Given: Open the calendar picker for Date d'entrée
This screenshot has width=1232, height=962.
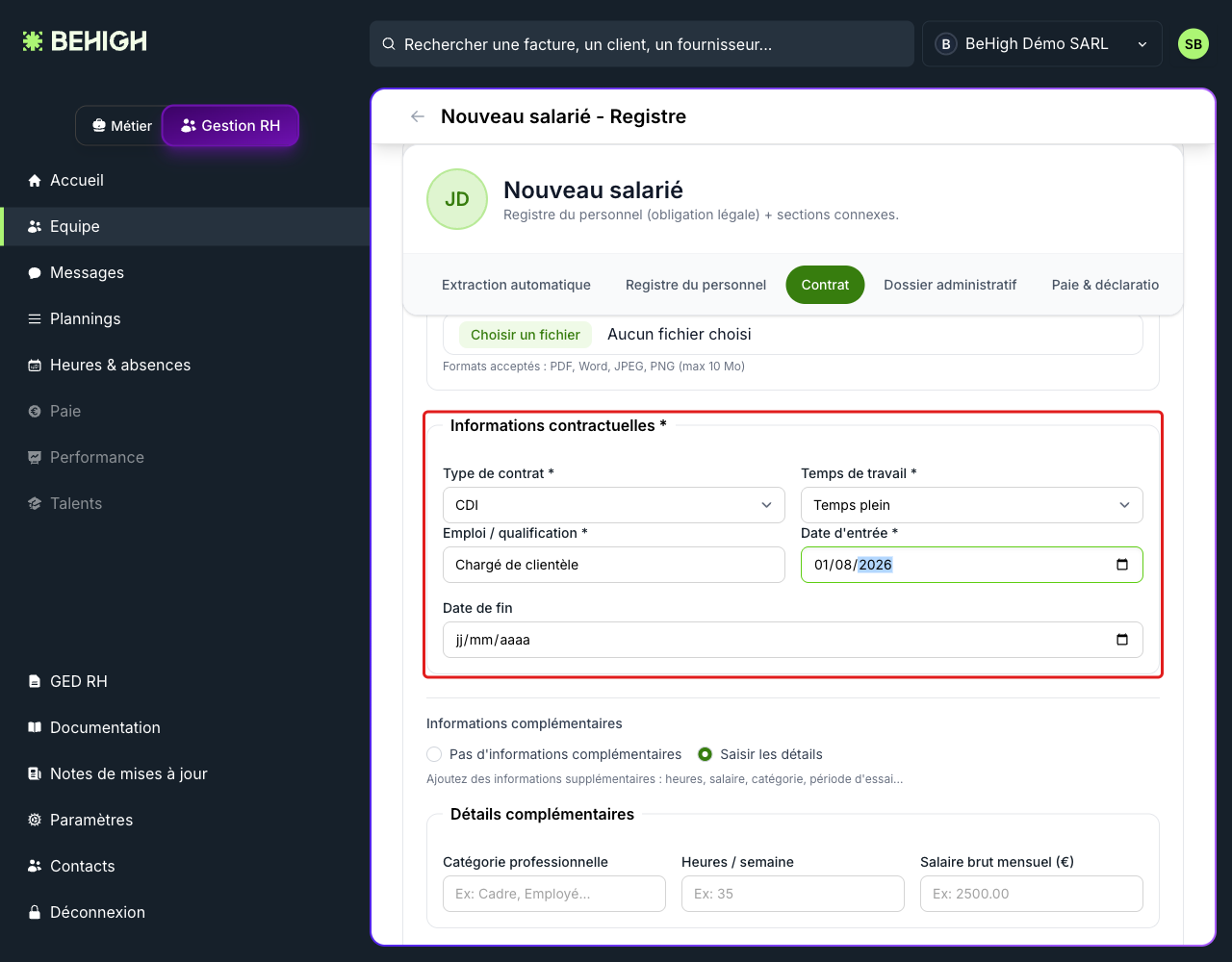Looking at the screenshot, I should pyautogui.click(x=1122, y=565).
